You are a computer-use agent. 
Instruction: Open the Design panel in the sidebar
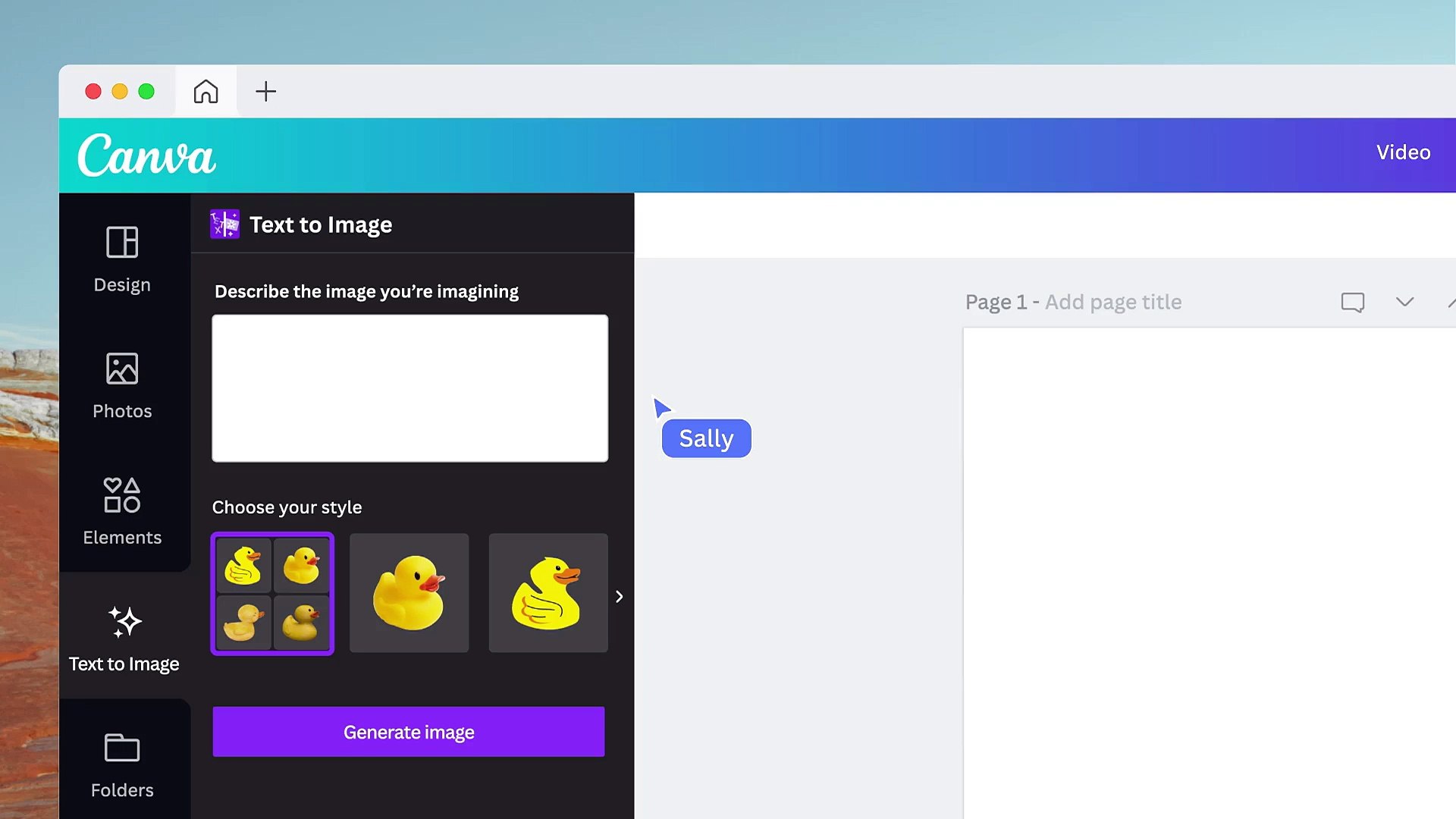point(121,258)
